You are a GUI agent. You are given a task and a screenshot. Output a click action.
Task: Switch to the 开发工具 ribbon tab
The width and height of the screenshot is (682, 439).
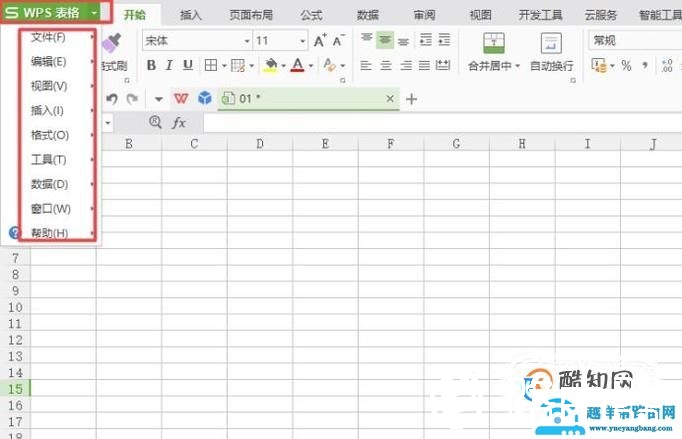click(x=541, y=15)
